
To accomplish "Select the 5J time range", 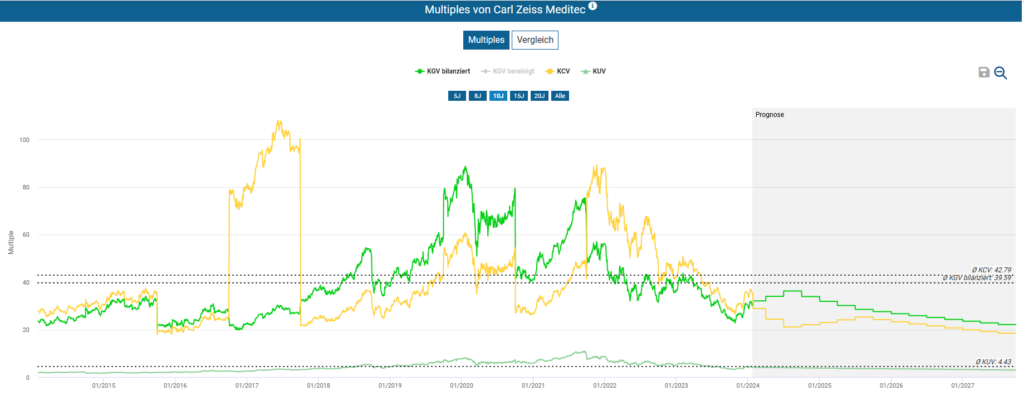I will pyautogui.click(x=456, y=96).
